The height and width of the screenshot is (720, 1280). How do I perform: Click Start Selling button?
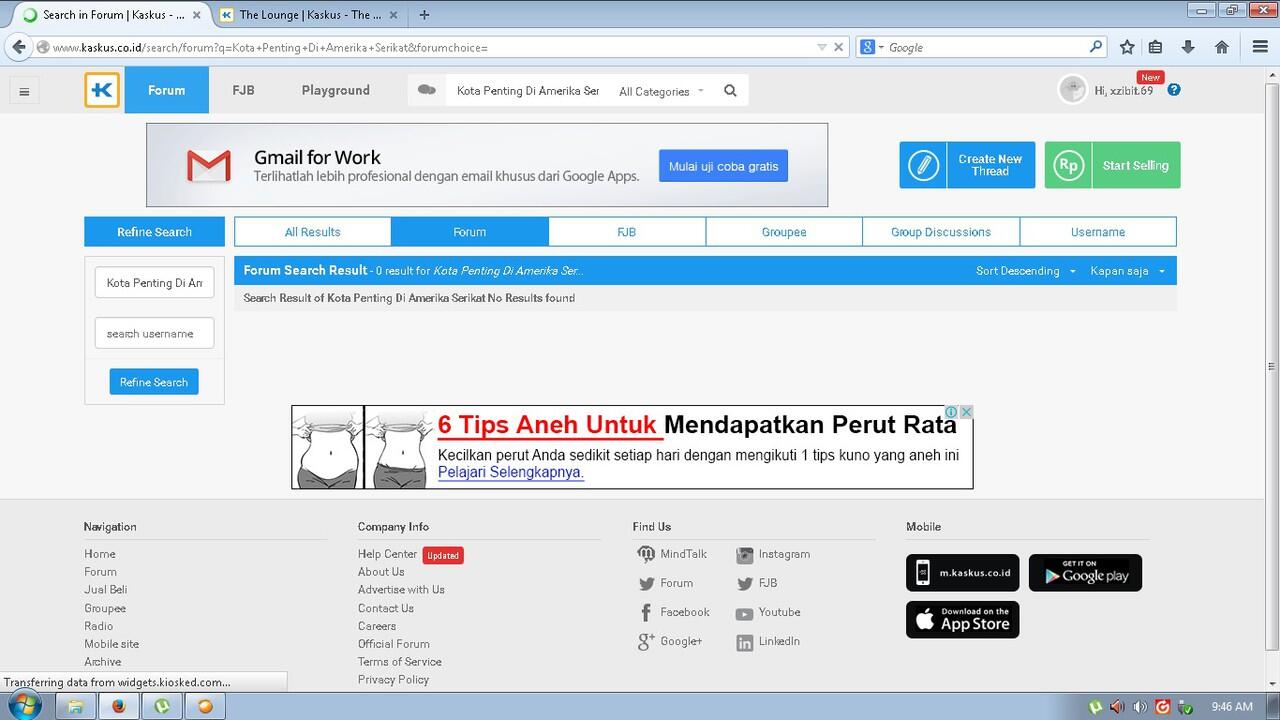tap(1113, 165)
